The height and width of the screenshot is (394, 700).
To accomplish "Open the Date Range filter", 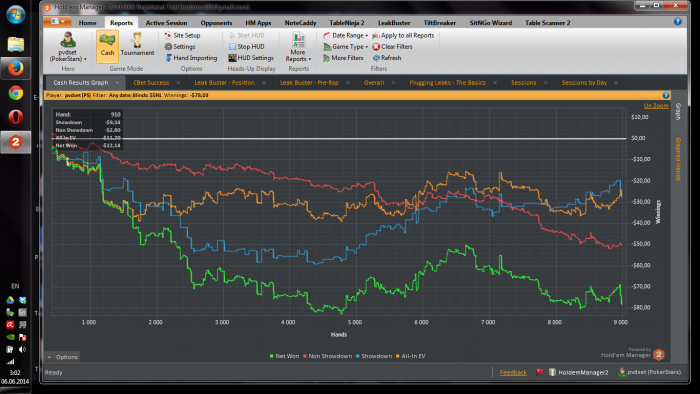I will coord(346,35).
